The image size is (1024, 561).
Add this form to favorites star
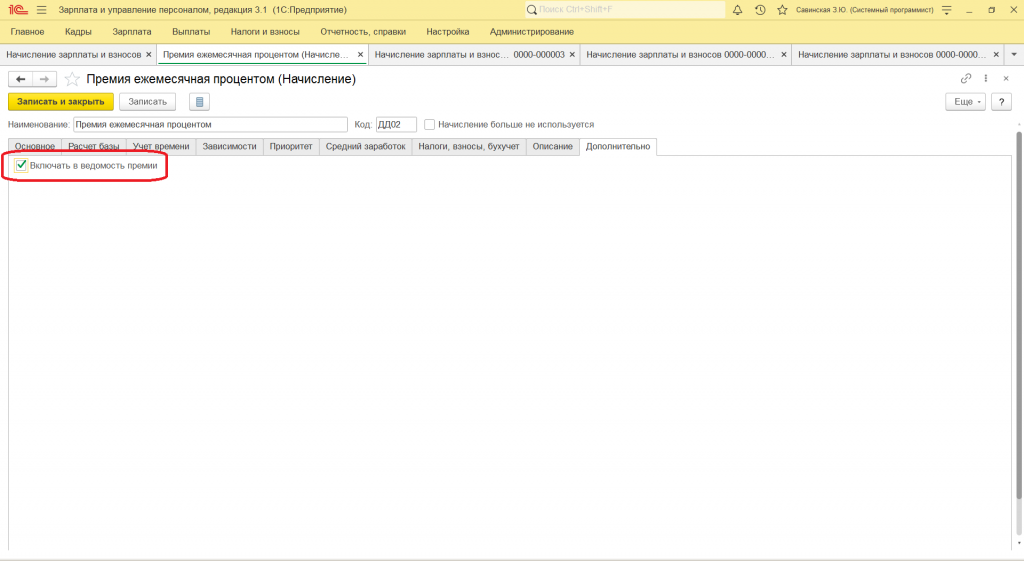click(72, 79)
